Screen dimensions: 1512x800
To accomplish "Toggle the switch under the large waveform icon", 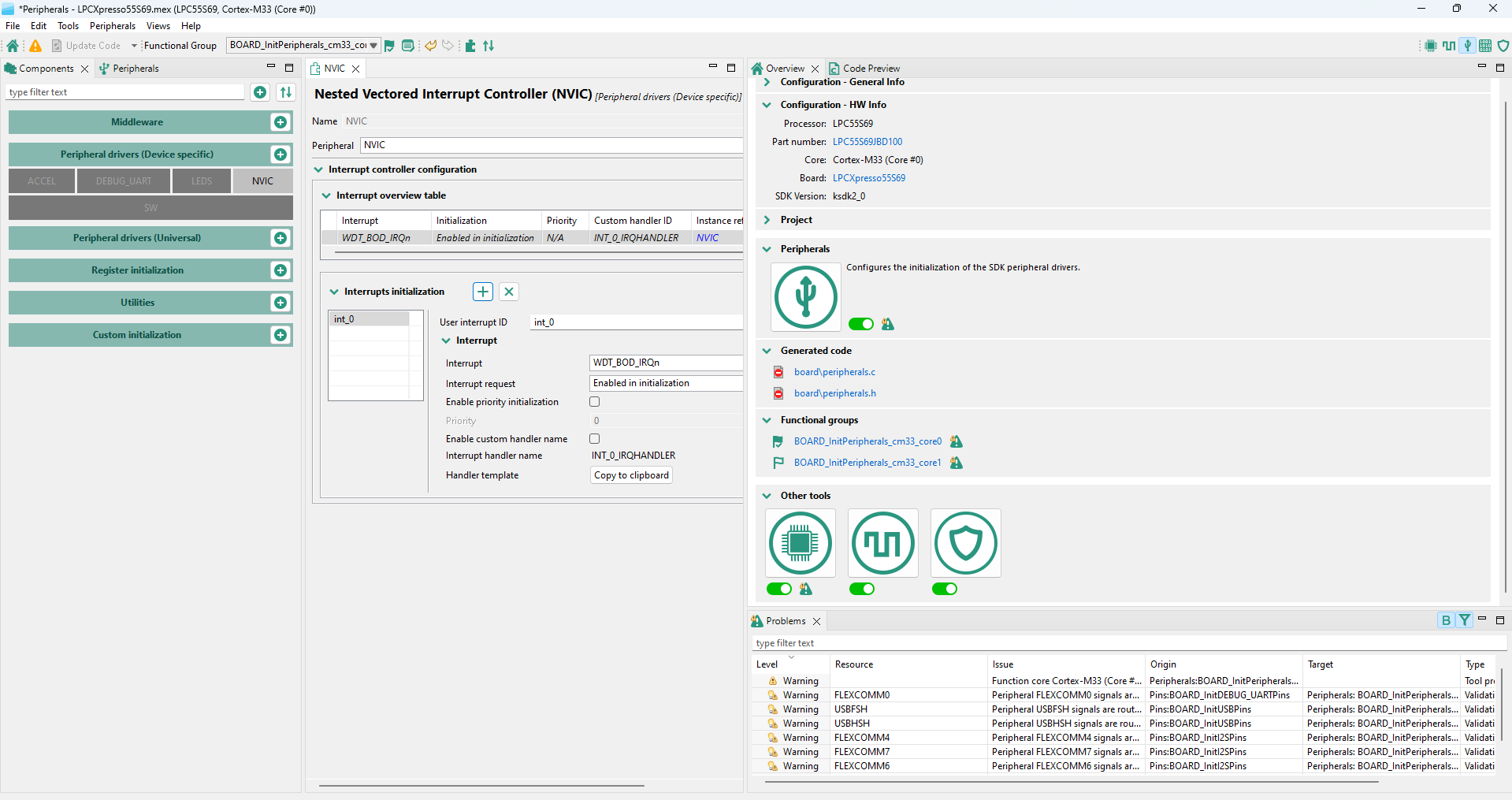I will [862, 589].
